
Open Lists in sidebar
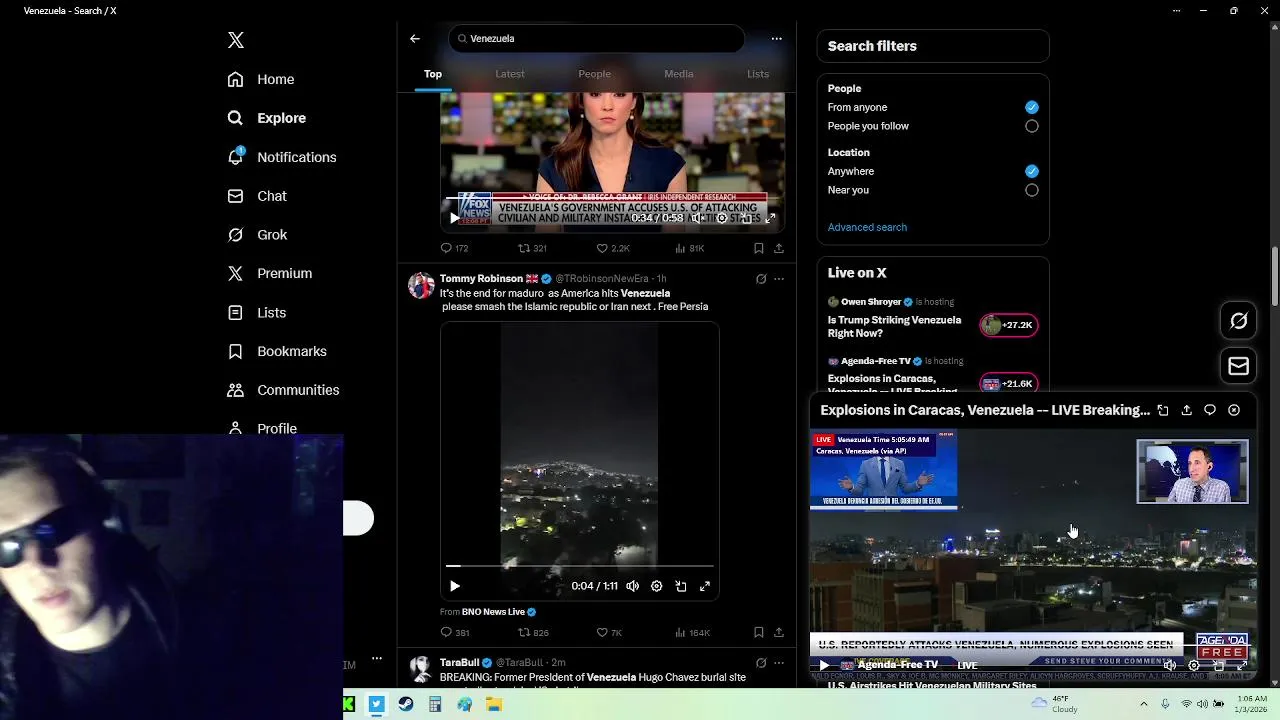coord(257,313)
